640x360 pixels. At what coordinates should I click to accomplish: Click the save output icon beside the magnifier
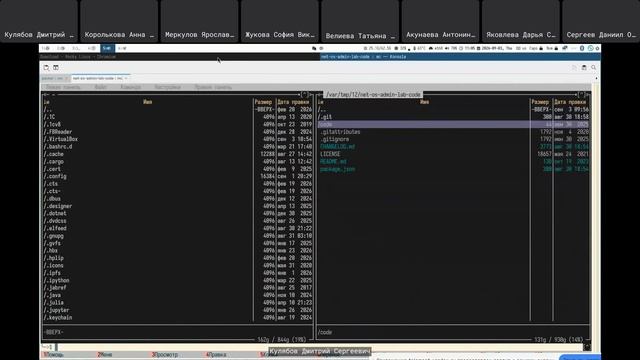click(584, 68)
